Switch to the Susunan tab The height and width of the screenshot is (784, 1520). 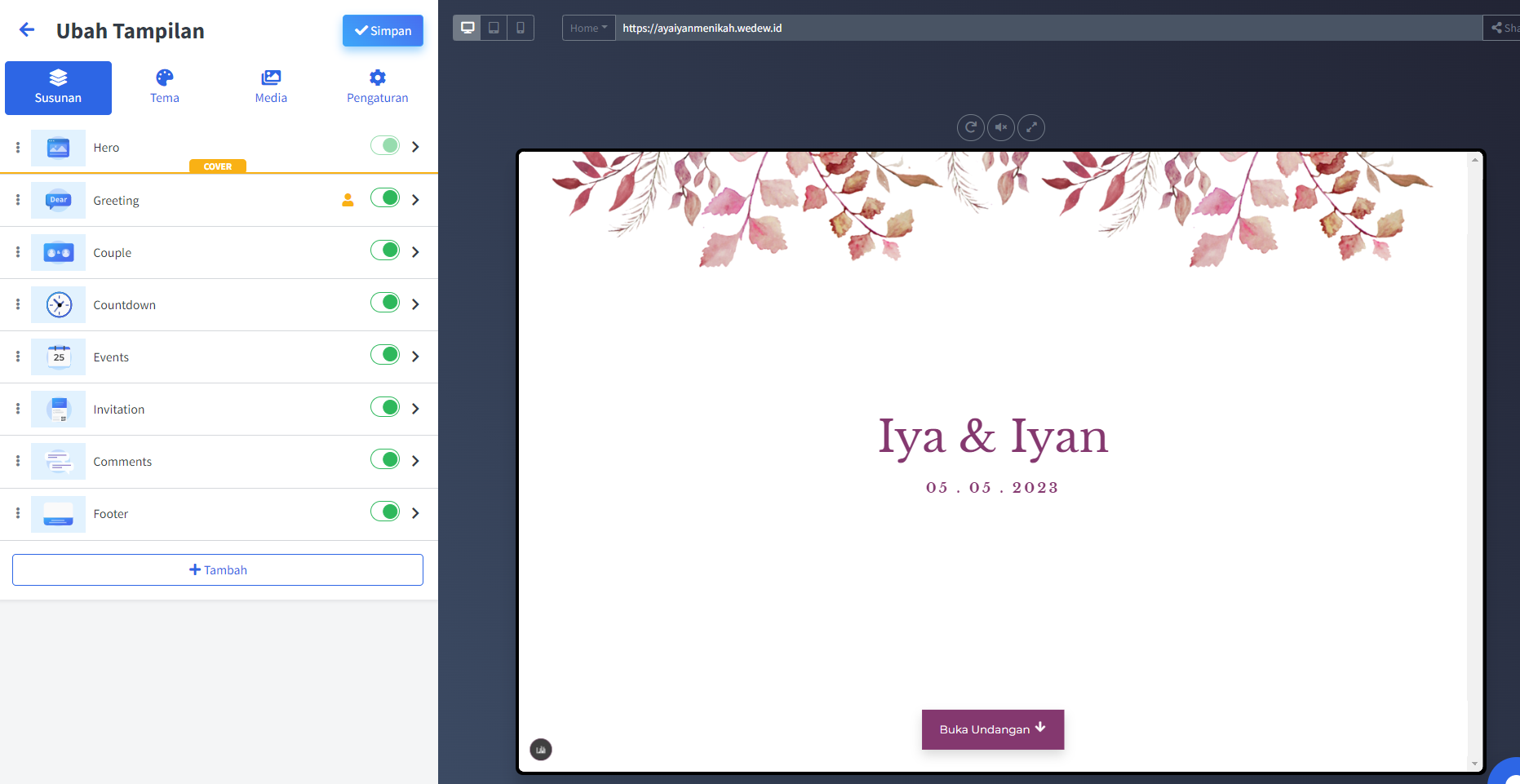pyautogui.click(x=58, y=87)
